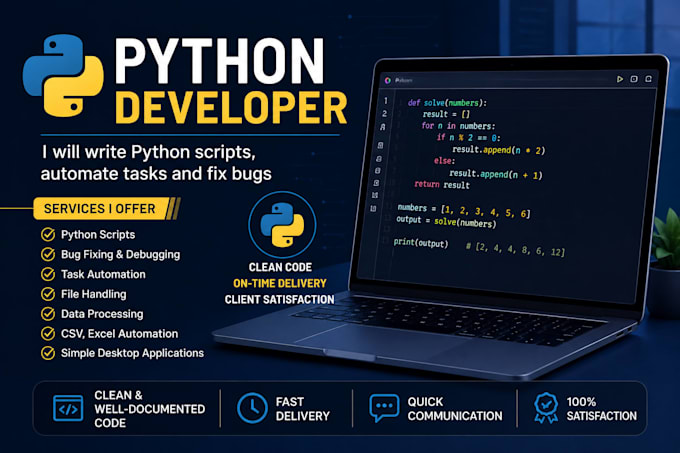Click the '# [2, 4, 4, 8, 6, 12]' comment
Viewport: 680px width, 453px height.
pos(515,249)
